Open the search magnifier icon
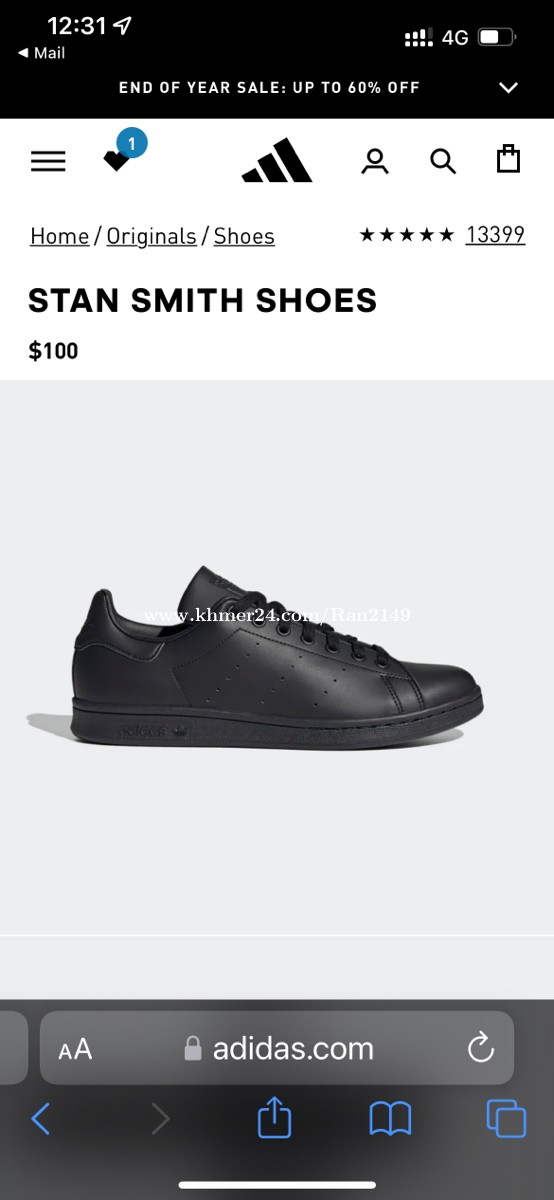This screenshot has width=554, height=1200. [x=443, y=161]
